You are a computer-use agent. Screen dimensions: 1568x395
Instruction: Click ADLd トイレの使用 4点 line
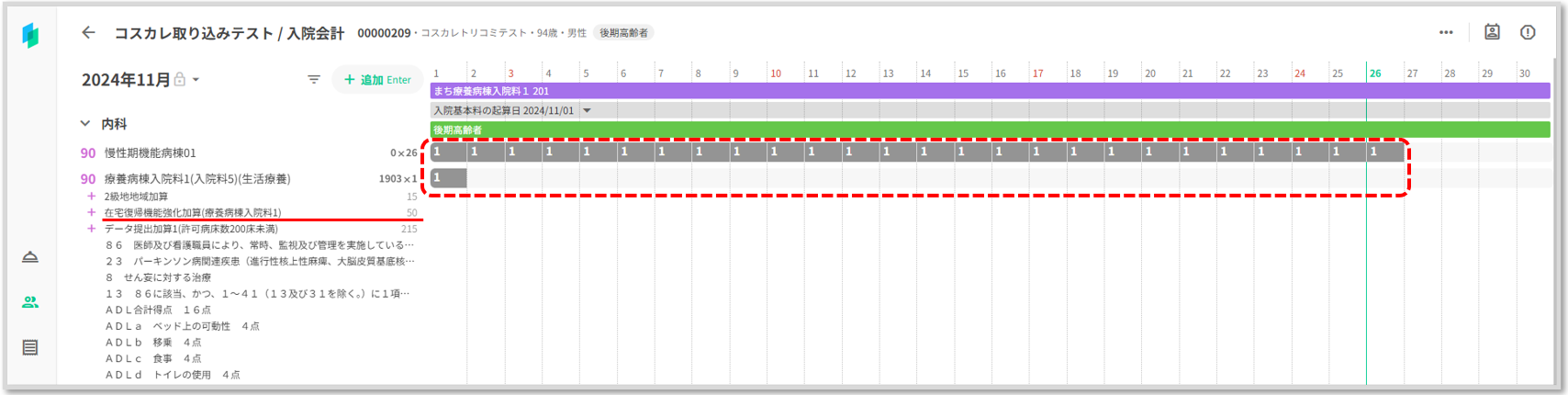[173, 375]
